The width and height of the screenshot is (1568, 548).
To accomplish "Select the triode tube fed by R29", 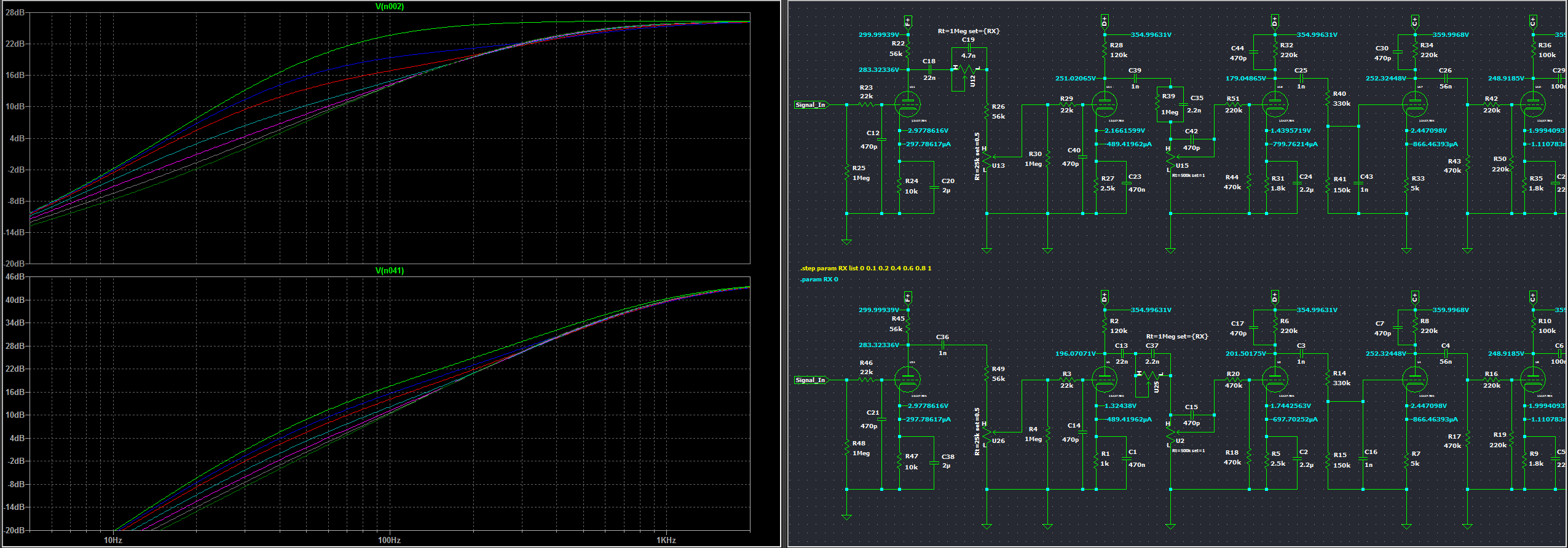I will (x=1104, y=105).
